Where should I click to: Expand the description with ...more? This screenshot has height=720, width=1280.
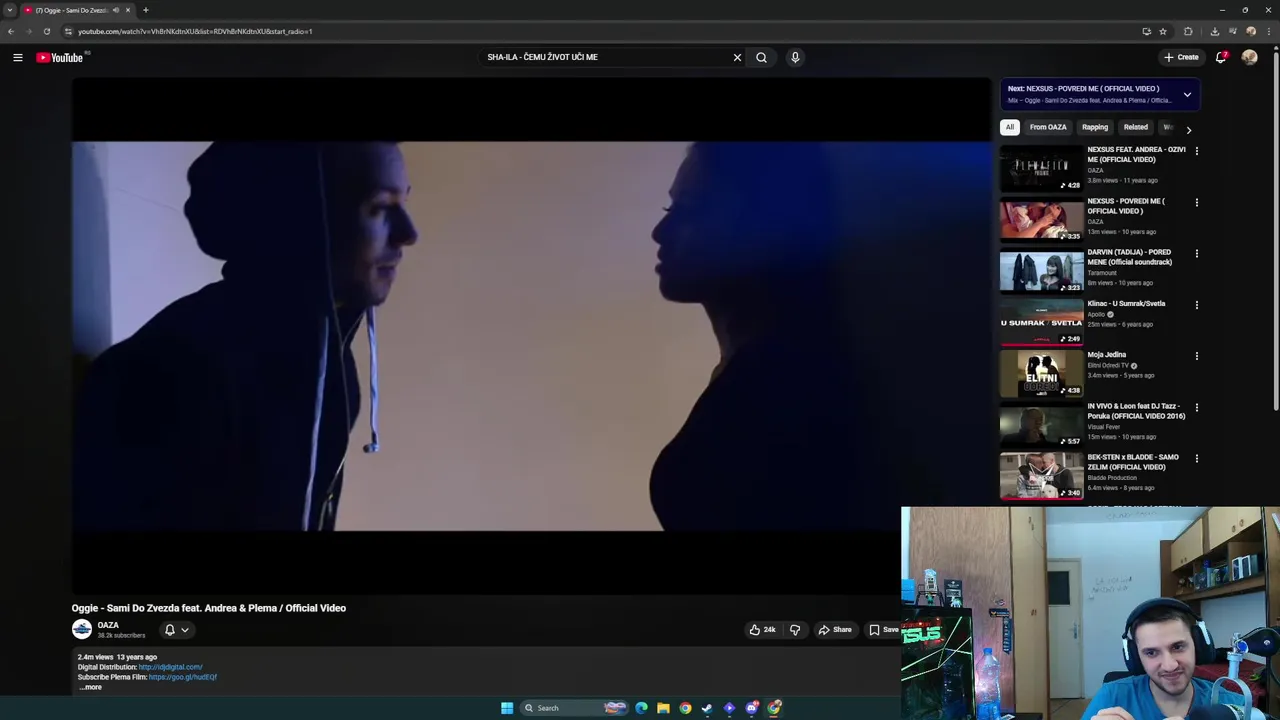pyautogui.click(x=90, y=687)
